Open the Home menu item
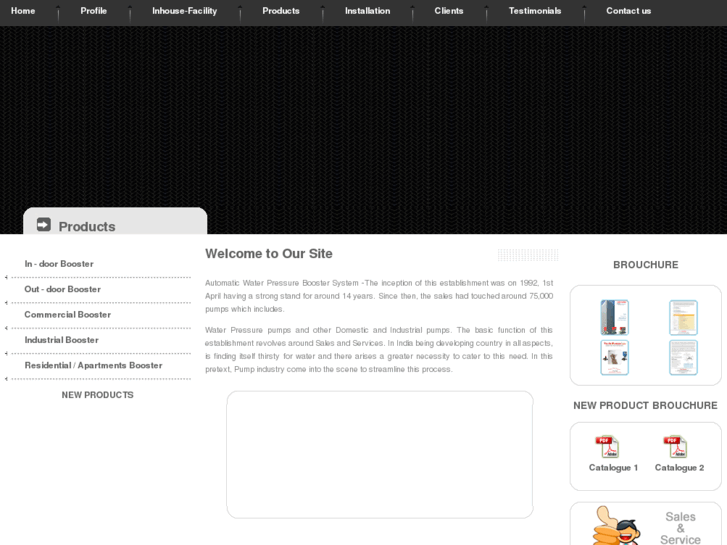 [x=23, y=11]
